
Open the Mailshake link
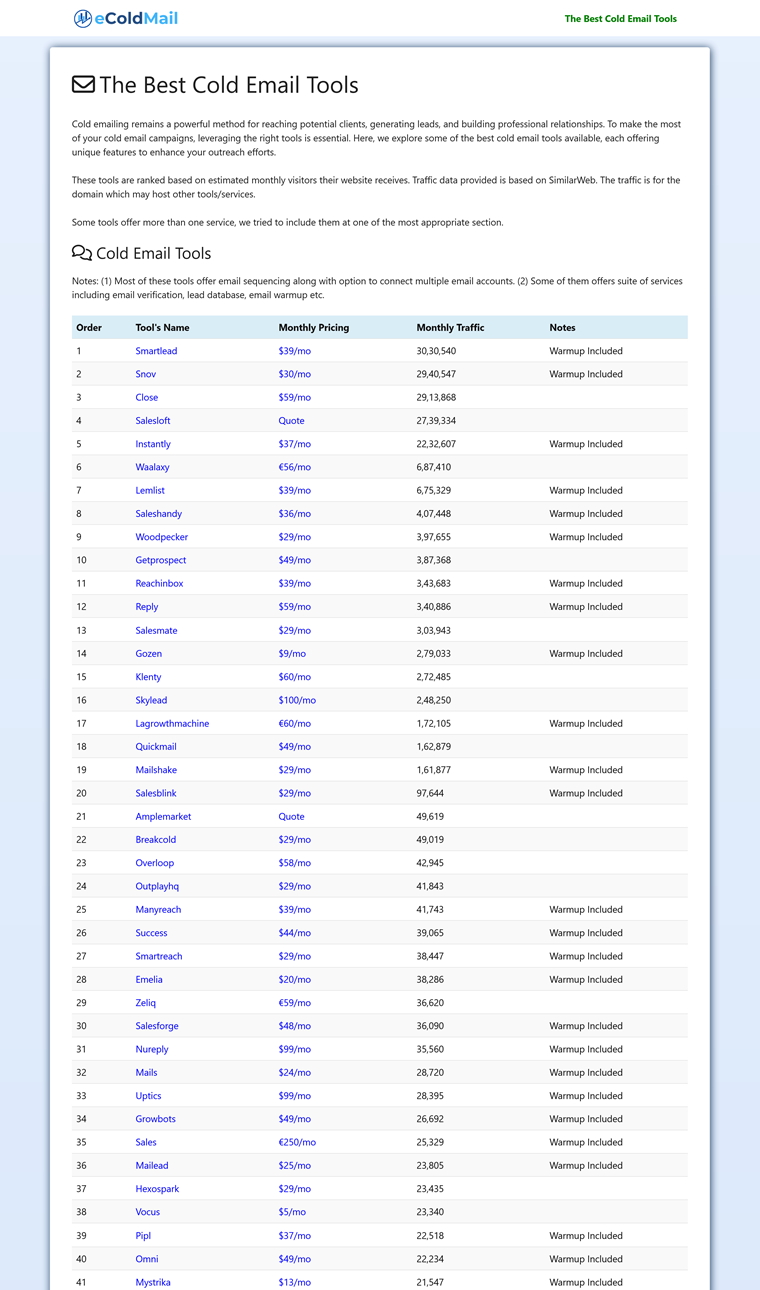pos(157,770)
